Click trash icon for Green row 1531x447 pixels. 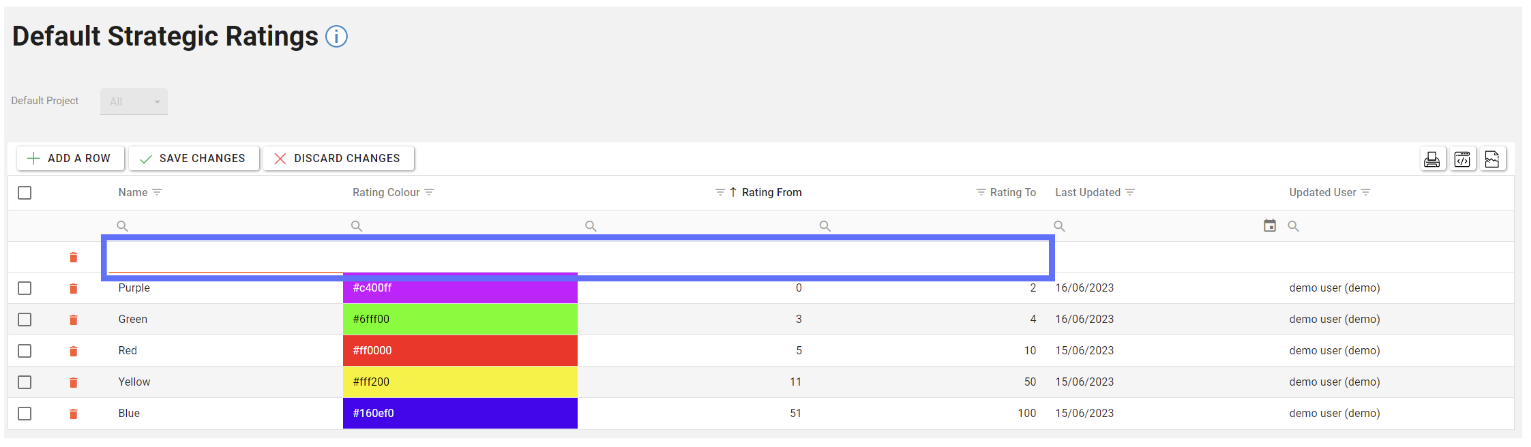pyautogui.click(x=73, y=320)
